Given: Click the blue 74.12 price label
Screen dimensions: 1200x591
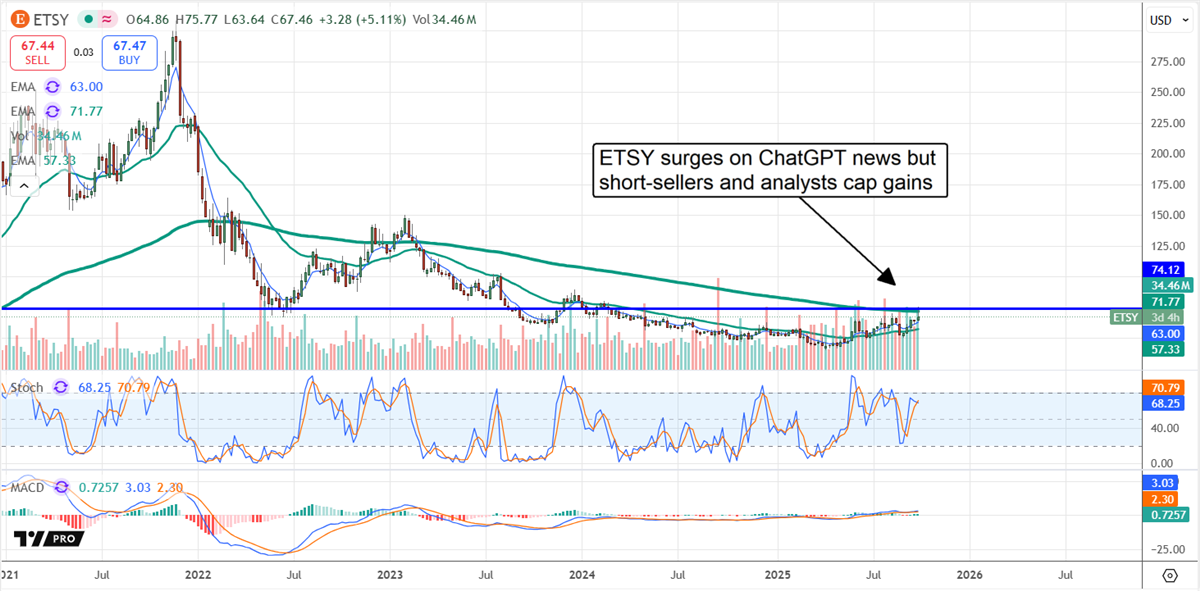Looking at the screenshot, I should point(1164,269).
